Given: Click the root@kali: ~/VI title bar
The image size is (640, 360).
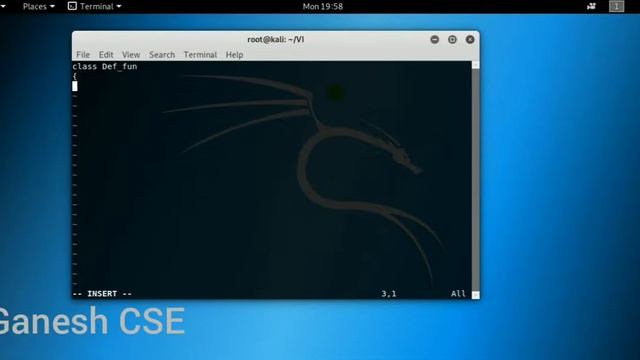Looking at the screenshot, I should [x=276, y=40].
